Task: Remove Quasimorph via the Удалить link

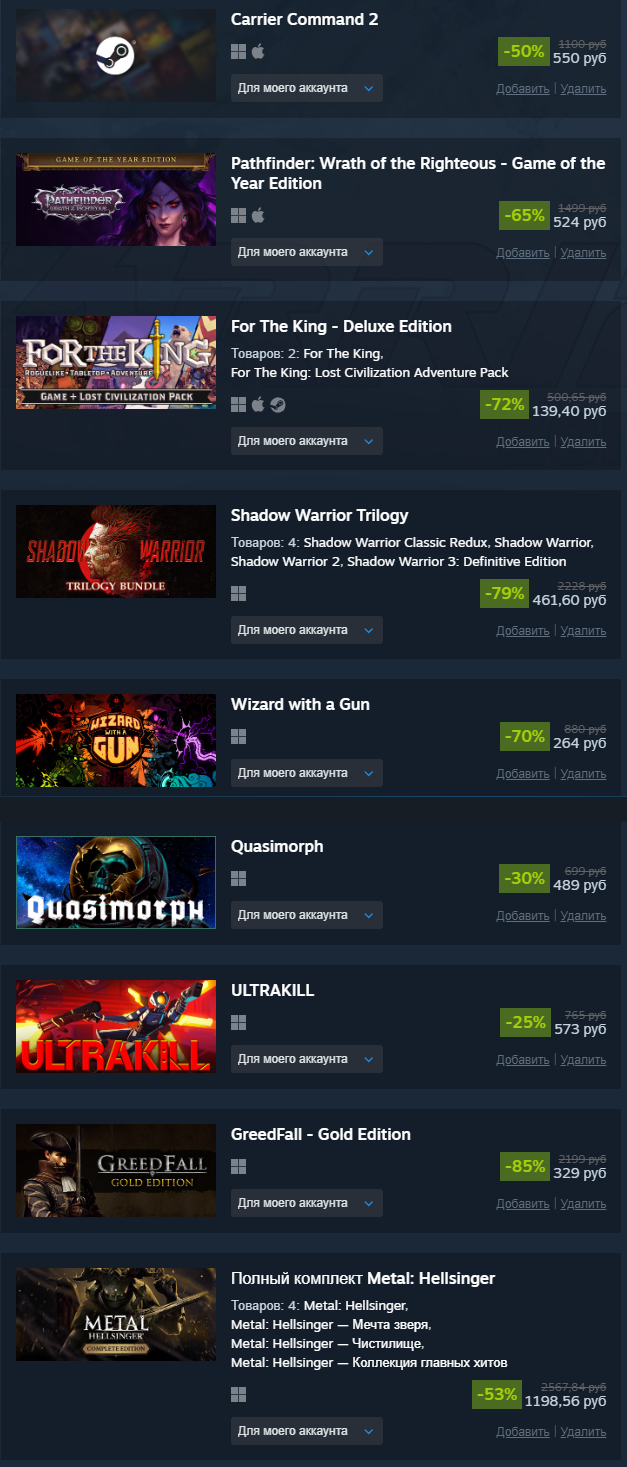Action: [x=583, y=916]
